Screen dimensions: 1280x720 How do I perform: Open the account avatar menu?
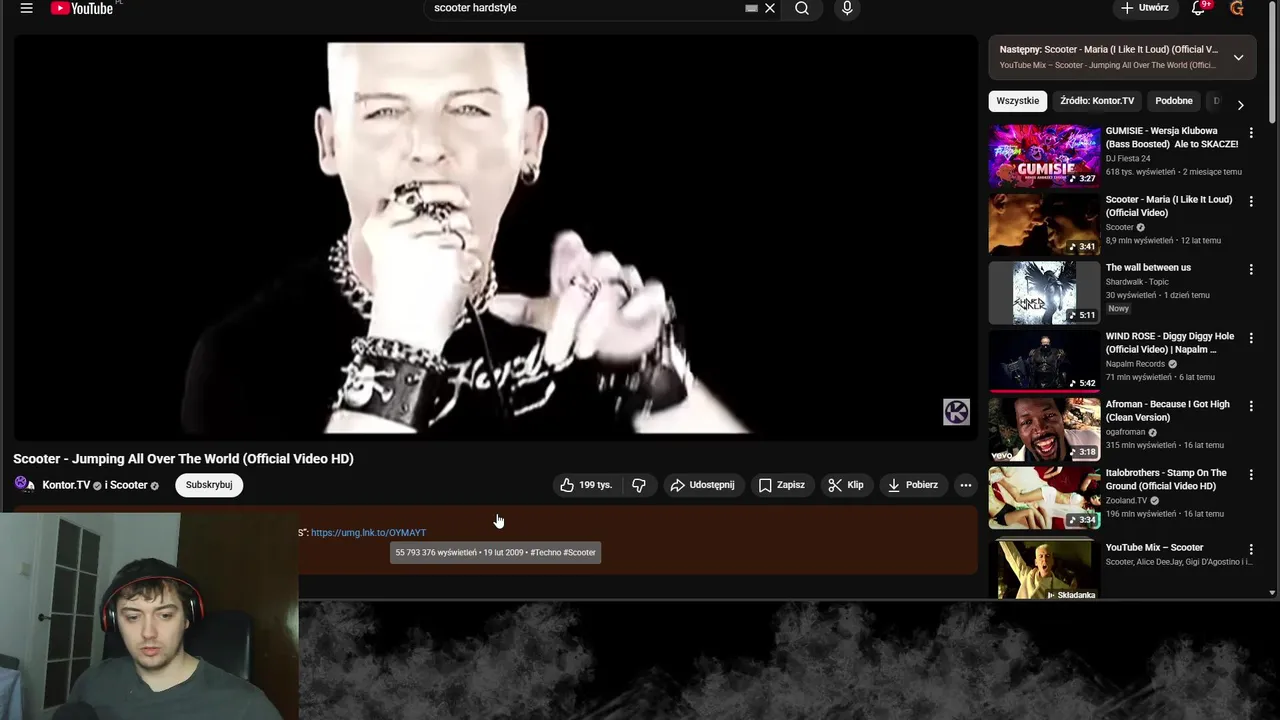pos(1237,8)
